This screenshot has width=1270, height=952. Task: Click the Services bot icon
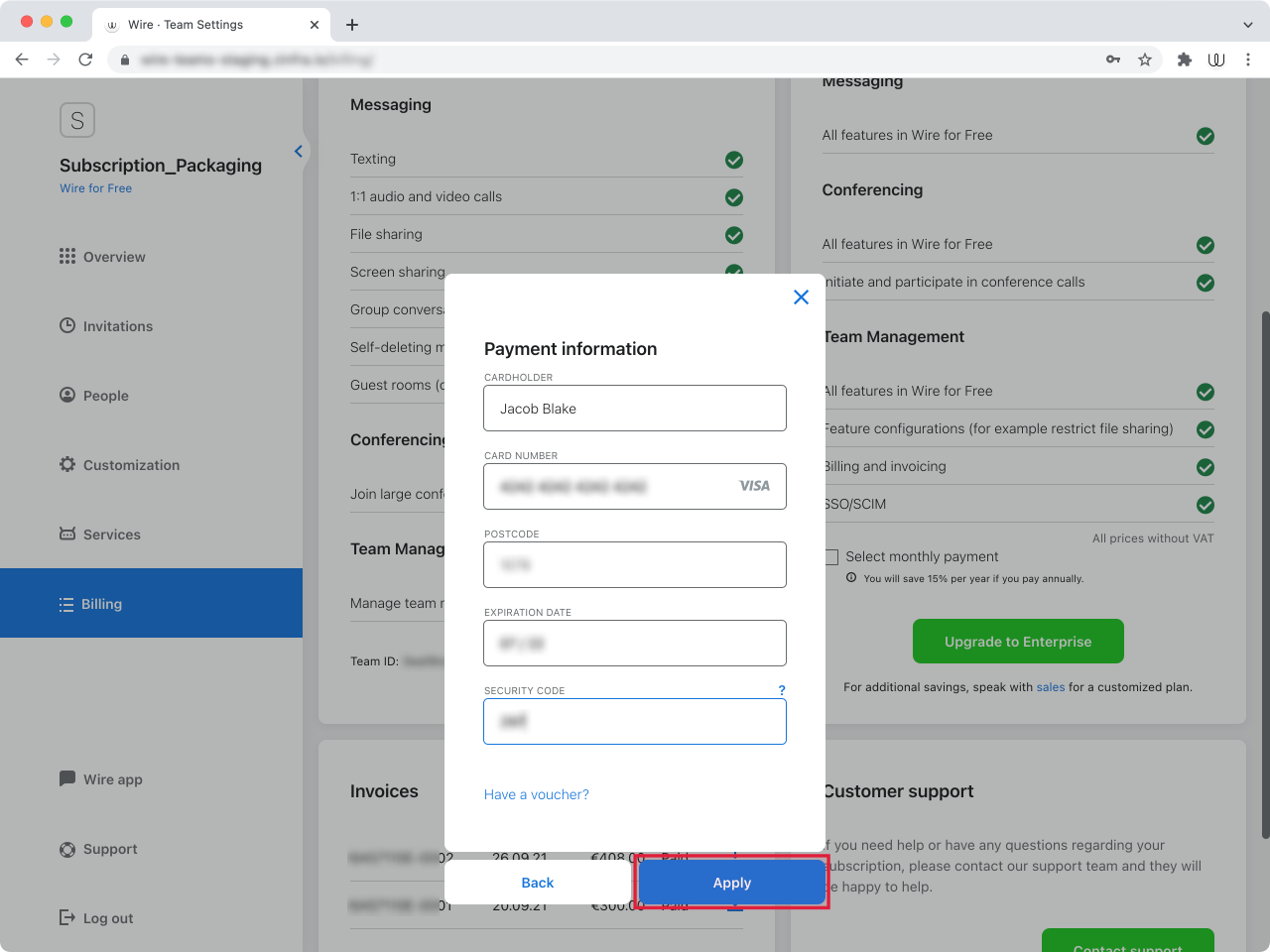tap(67, 534)
